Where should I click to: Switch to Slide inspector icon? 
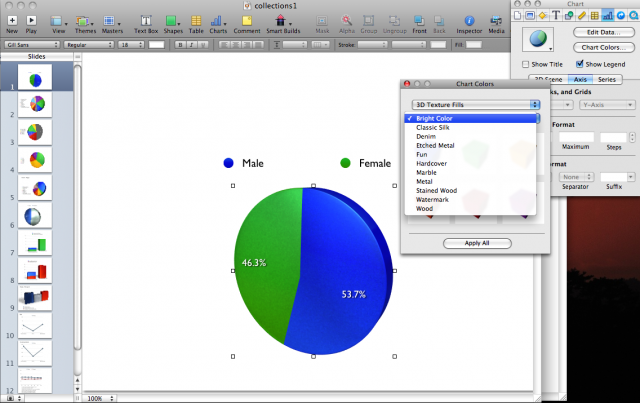[x=530, y=16]
